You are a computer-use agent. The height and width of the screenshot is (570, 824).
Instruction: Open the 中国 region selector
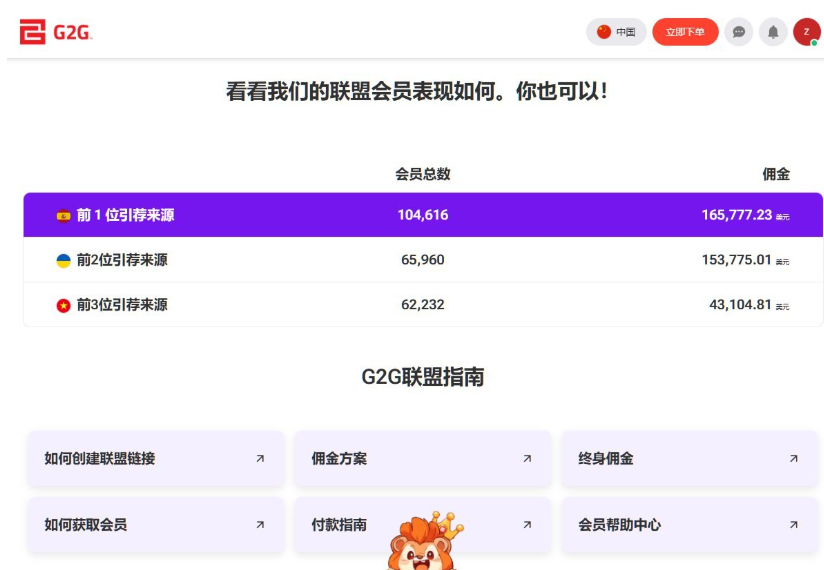pos(616,32)
